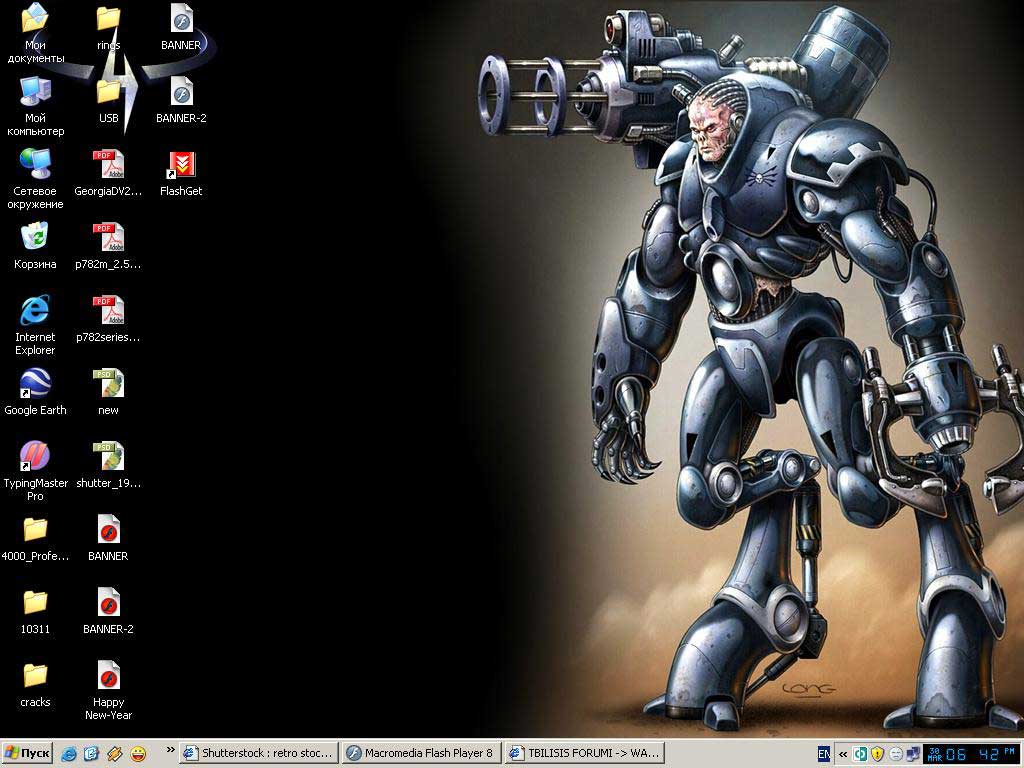Expand hidden quick launch items with »
Image resolution: width=1024 pixels, height=768 pixels.
(170, 750)
